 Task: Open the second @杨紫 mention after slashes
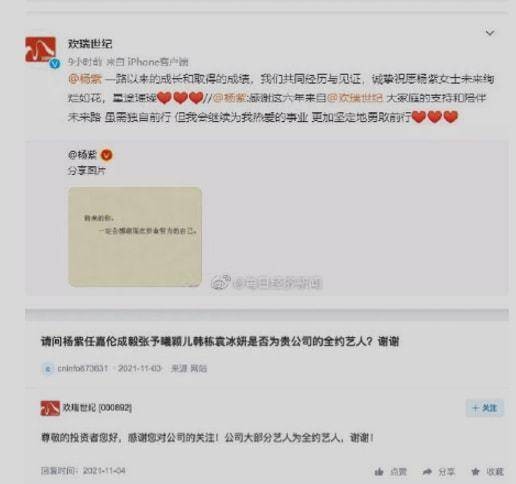point(230,98)
